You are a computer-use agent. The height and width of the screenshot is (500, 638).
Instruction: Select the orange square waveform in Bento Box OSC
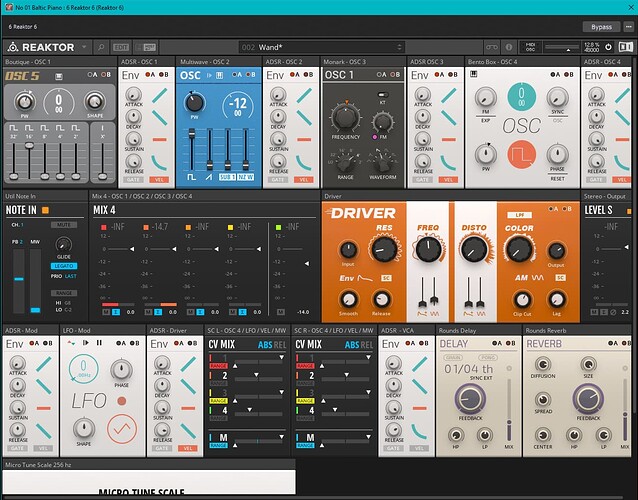(x=521, y=155)
